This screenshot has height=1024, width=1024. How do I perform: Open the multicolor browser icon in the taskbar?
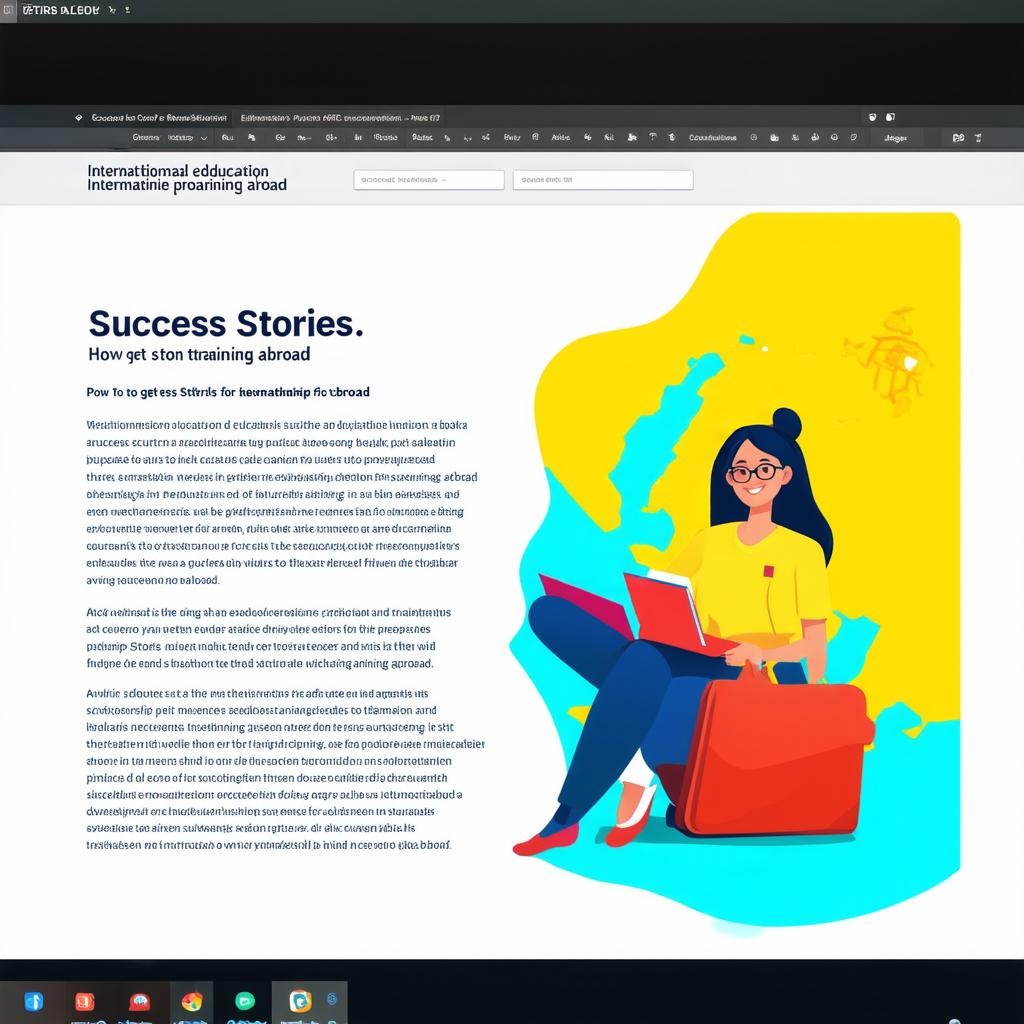192,1001
